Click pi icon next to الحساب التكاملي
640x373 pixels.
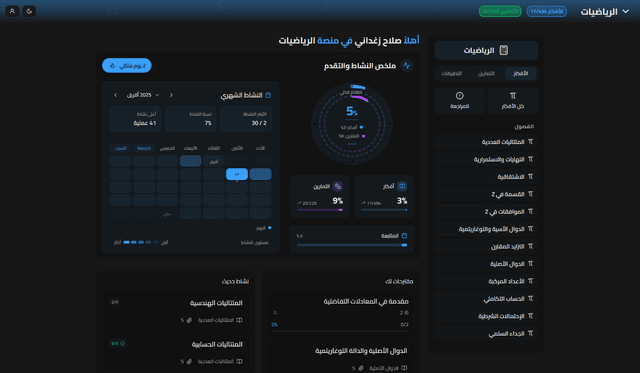530,298
